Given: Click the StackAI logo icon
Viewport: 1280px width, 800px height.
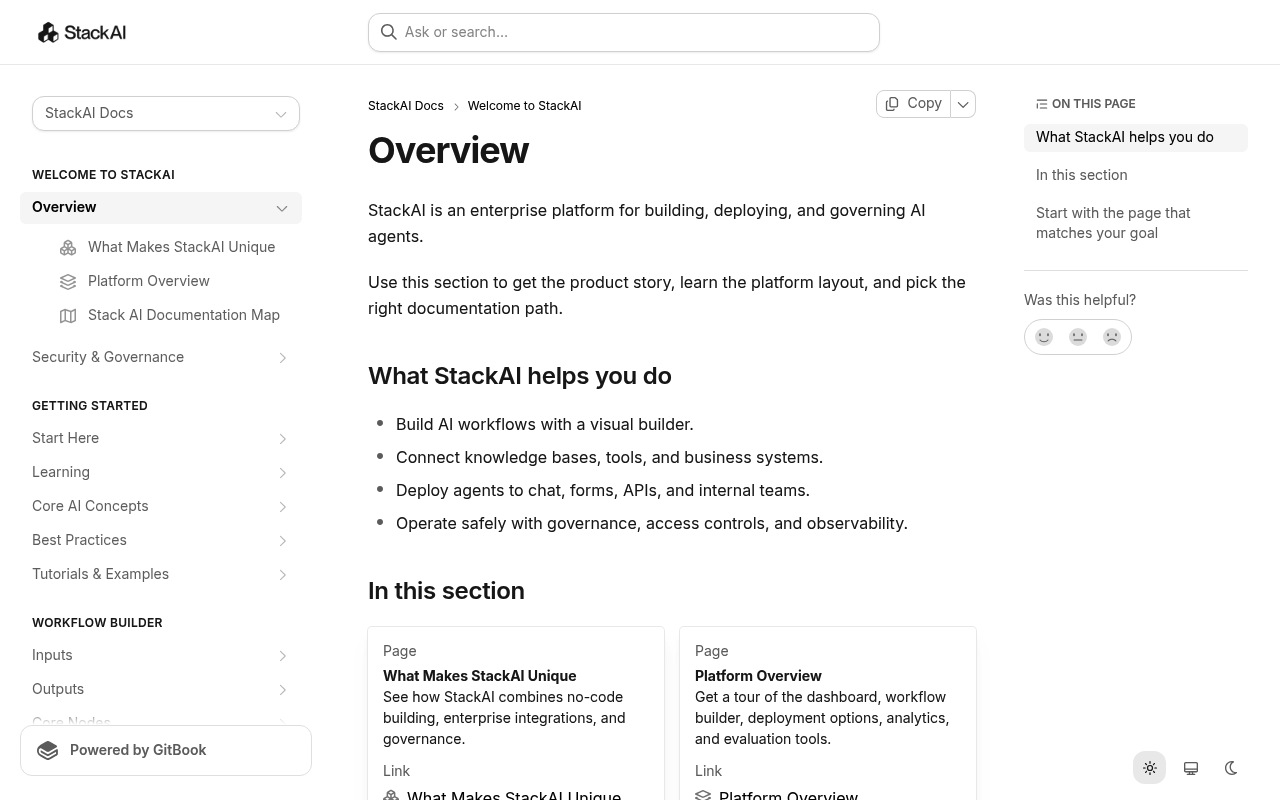Looking at the screenshot, I should tap(48, 33).
